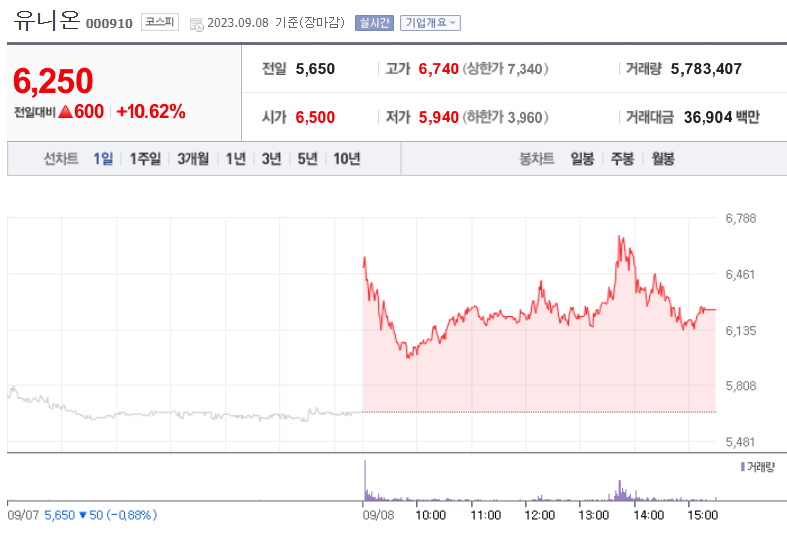Open the 기업개요 dropdown
The width and height of the screenshot is (787, 540).
pyautogui.click(x=430, y=23)
